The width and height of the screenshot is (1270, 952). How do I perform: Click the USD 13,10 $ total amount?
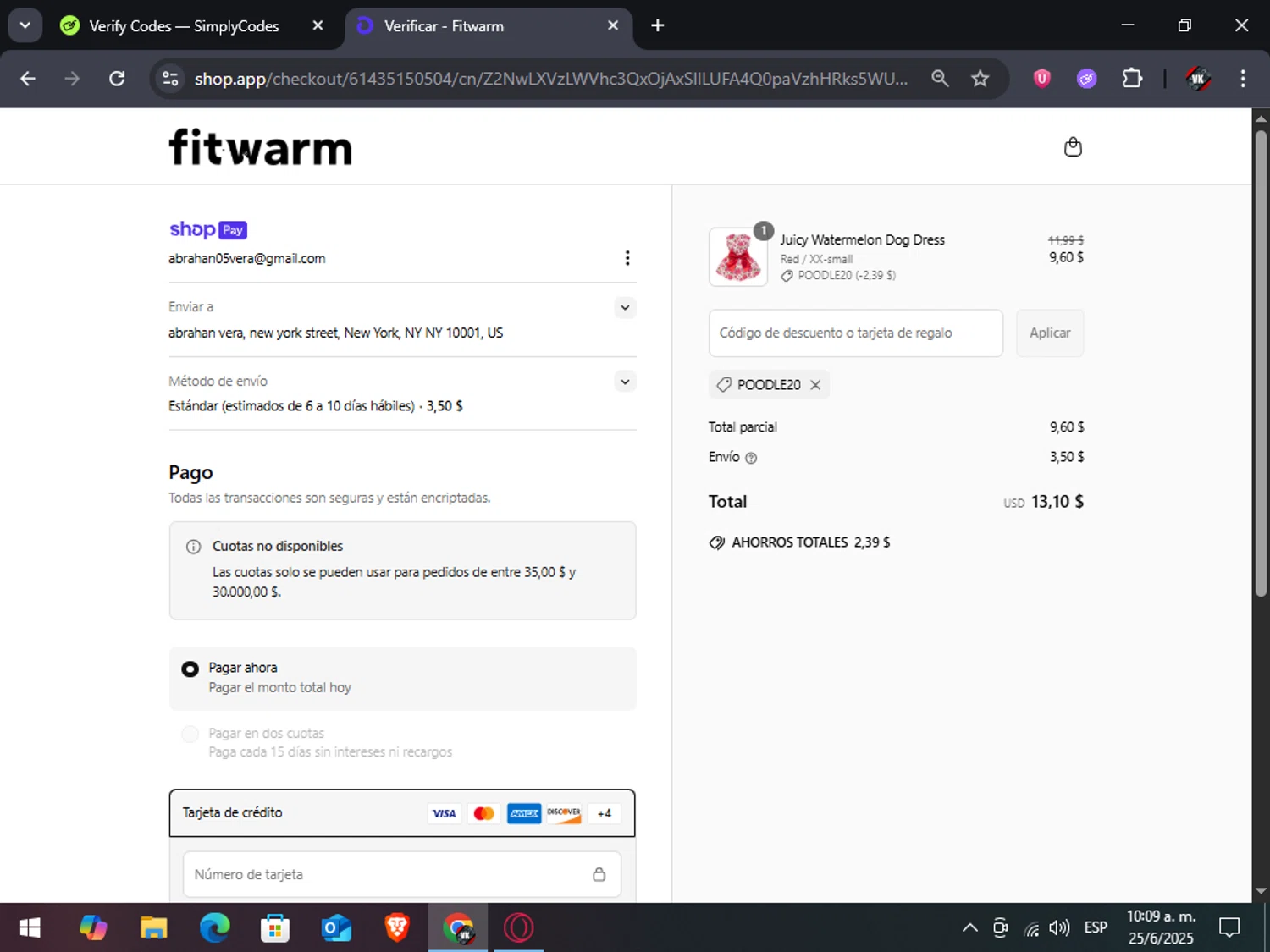coord(1044,502)
